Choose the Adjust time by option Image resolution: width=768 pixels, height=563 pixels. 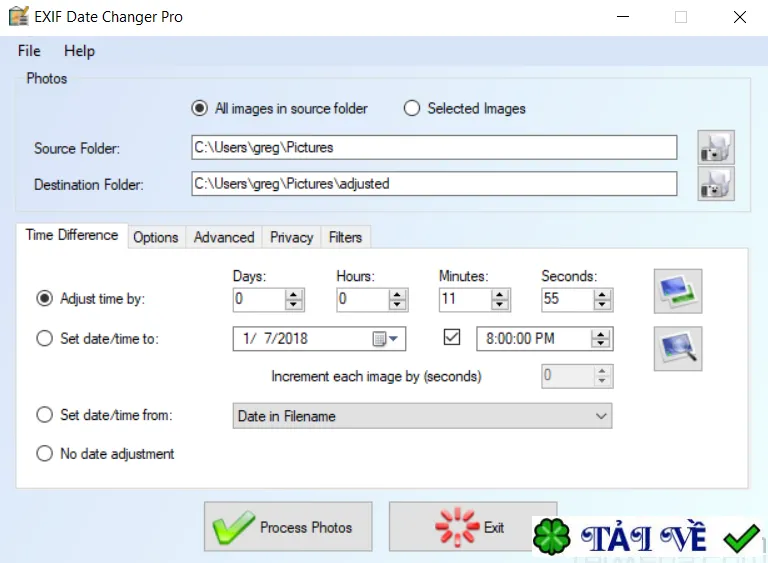[45, 298]
